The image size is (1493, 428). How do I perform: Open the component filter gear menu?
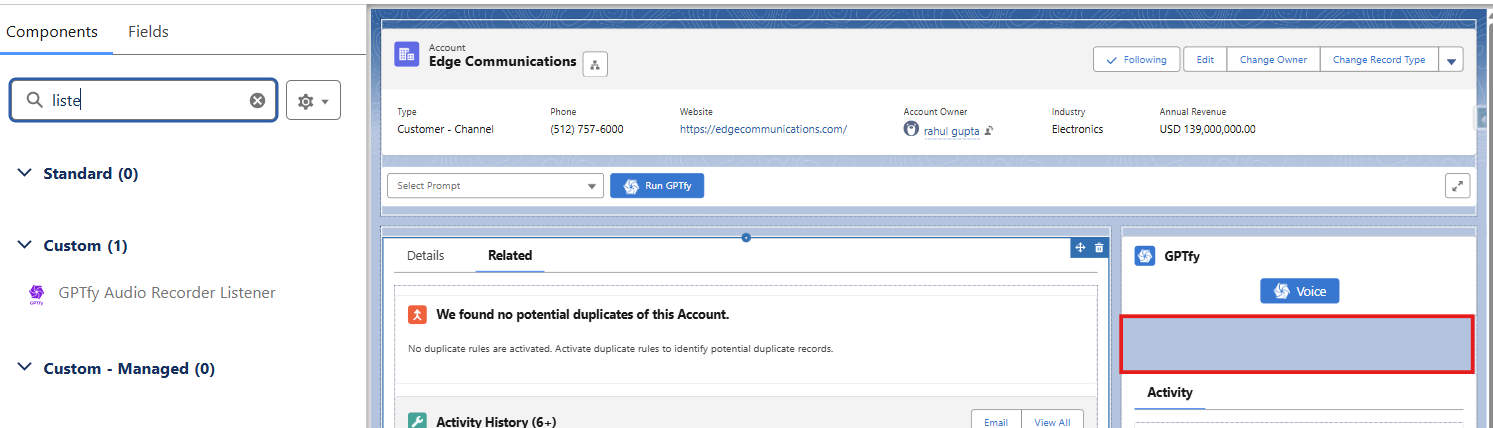click(313, 101)
